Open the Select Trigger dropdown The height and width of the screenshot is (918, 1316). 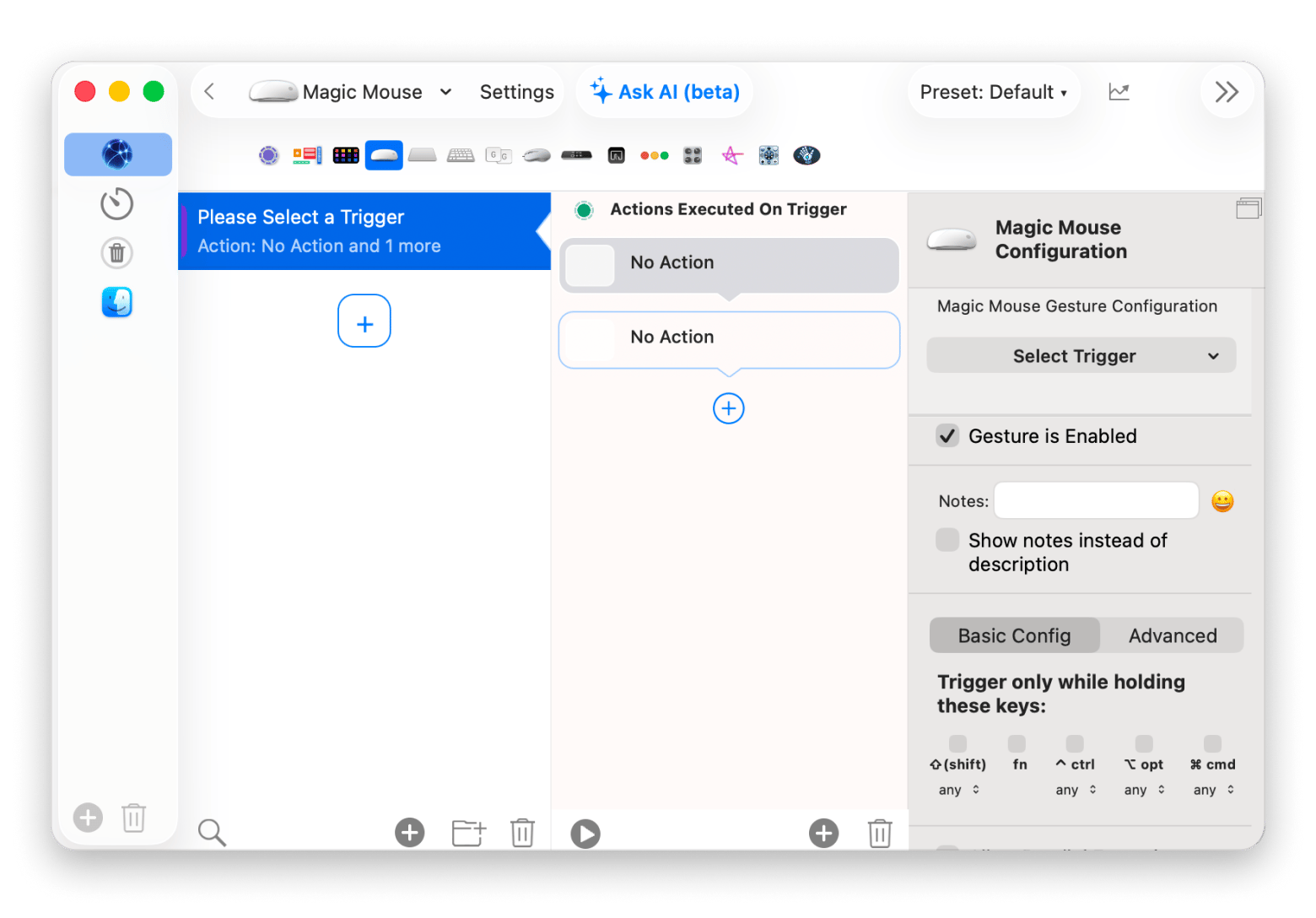(x=1081, y=356)
